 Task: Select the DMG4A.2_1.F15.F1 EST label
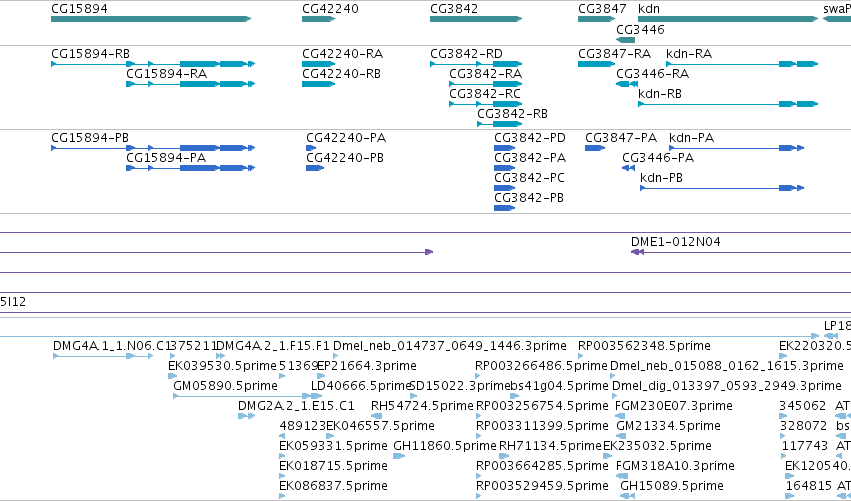click(x=273, y=346)
